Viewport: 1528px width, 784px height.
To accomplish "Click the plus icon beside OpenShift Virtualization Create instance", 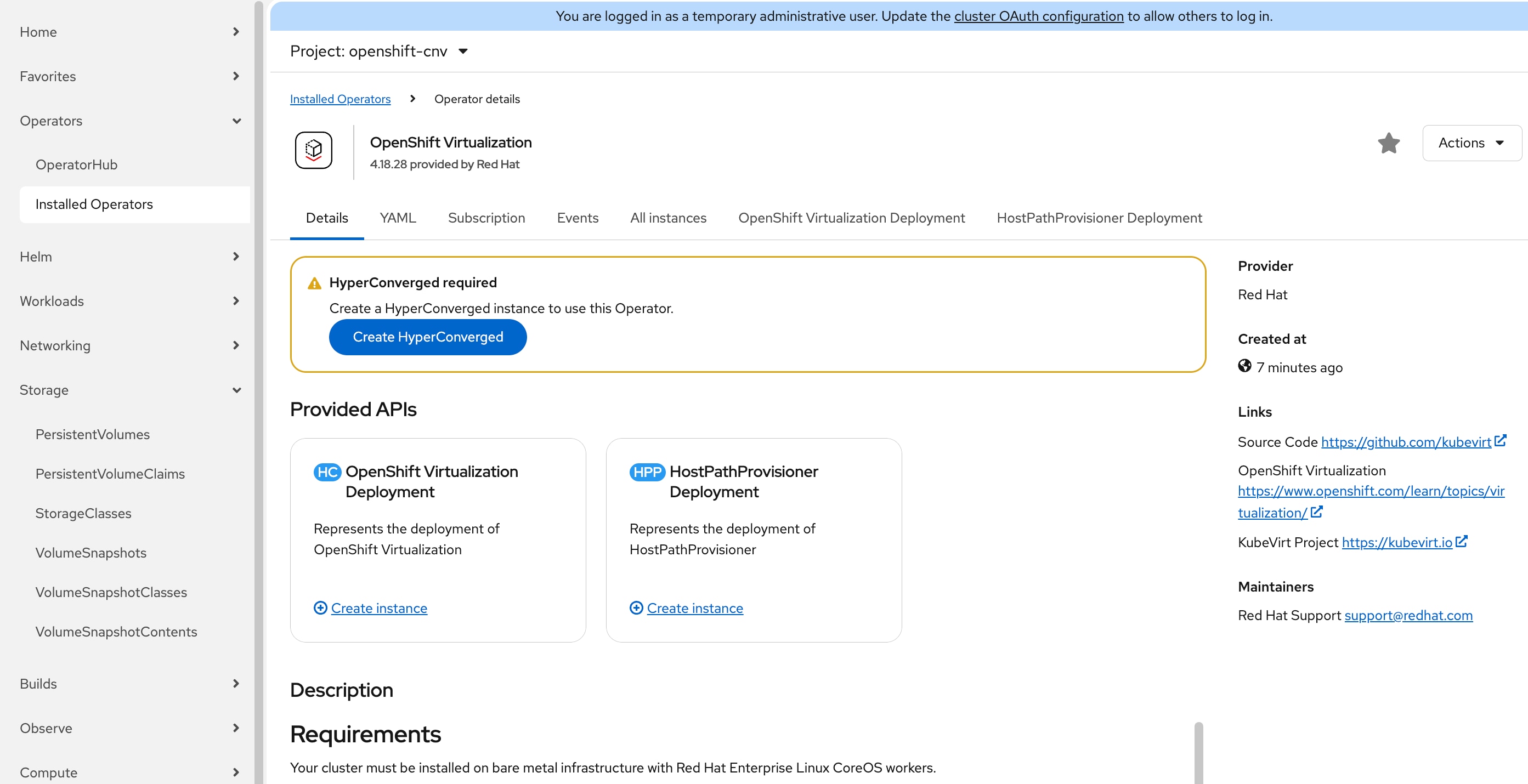I will [320, 608].
